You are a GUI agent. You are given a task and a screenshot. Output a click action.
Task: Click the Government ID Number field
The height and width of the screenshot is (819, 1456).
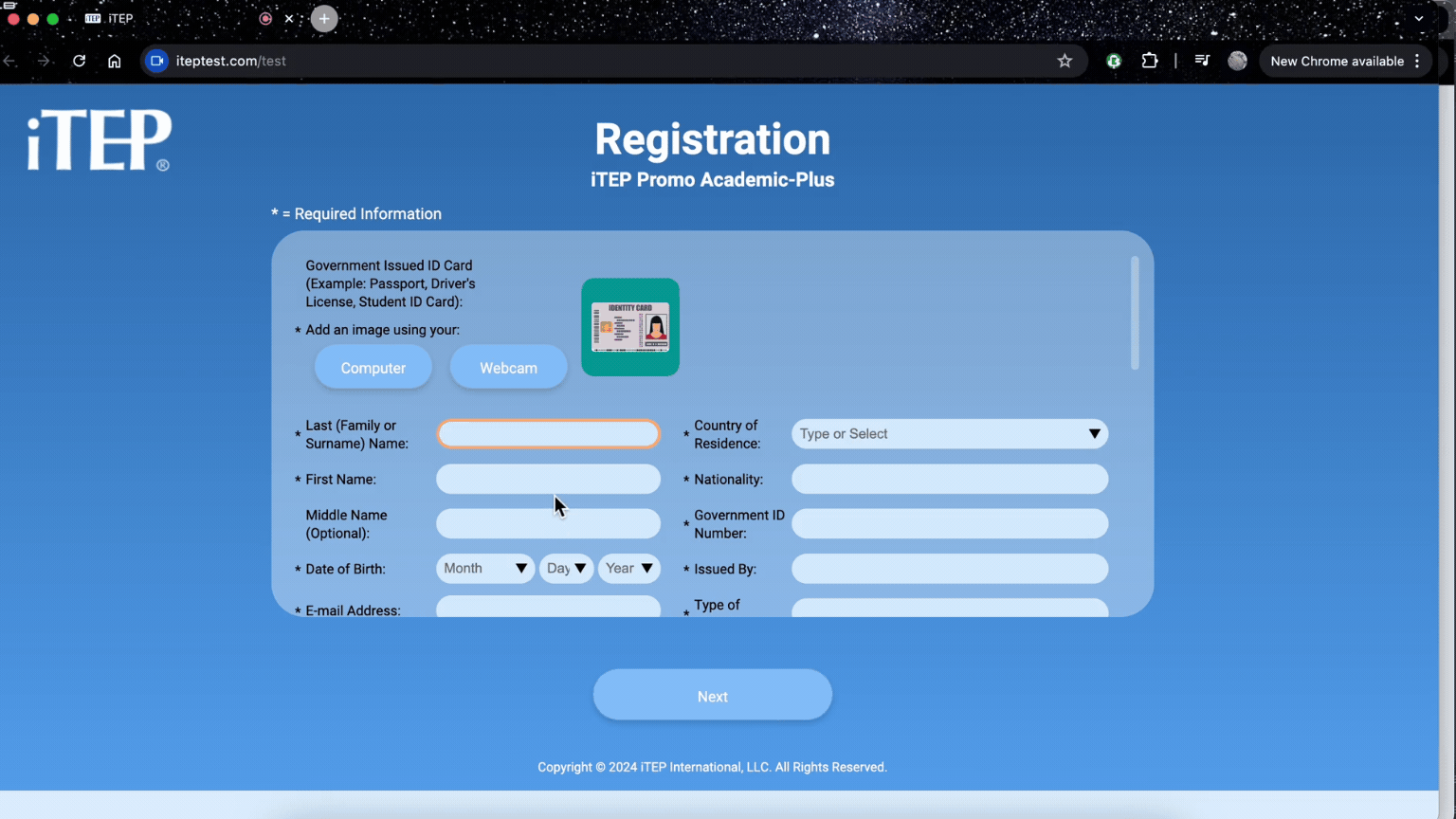[x=950, y=523]
